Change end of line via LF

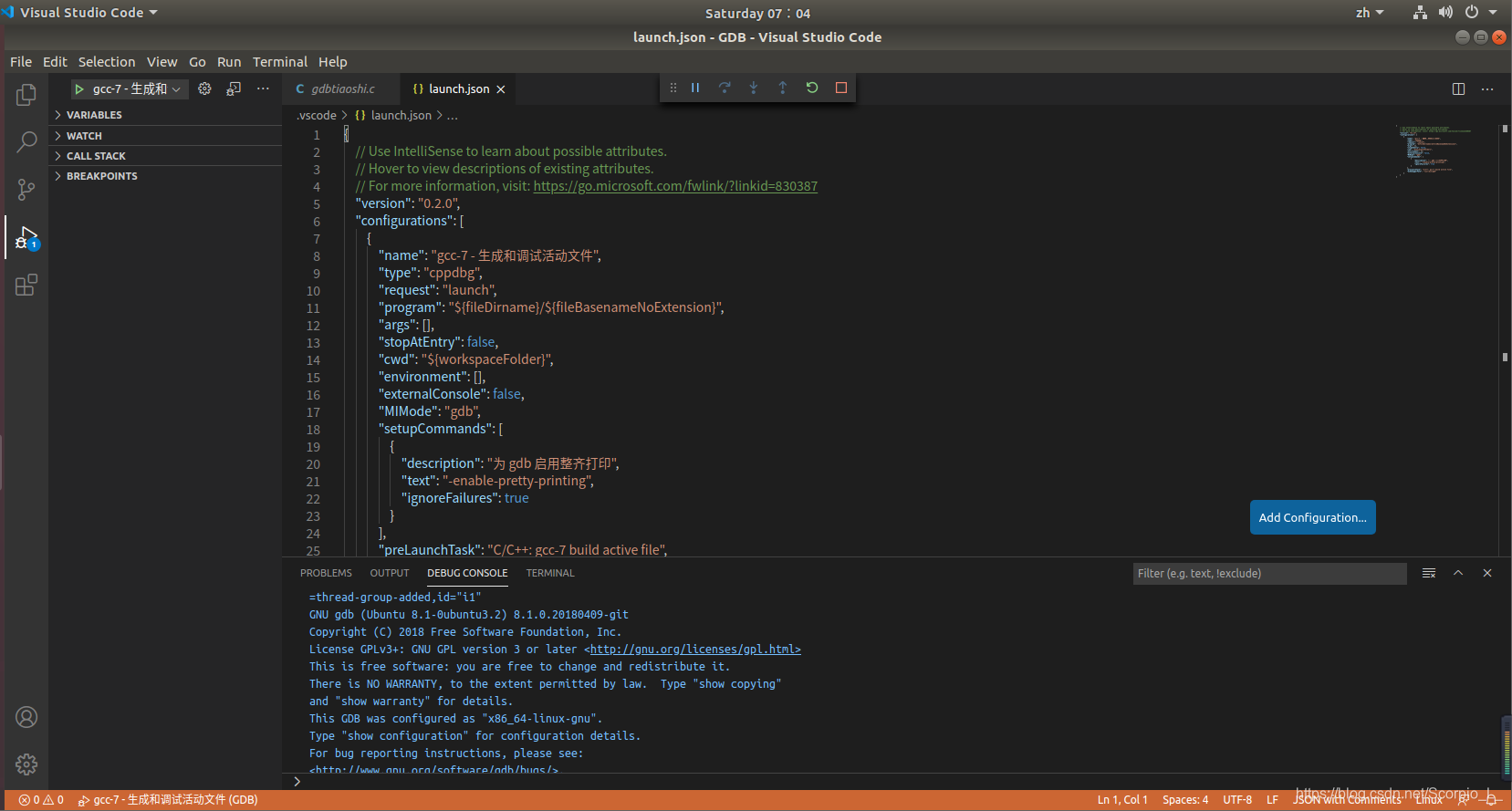pos(1272,800)
